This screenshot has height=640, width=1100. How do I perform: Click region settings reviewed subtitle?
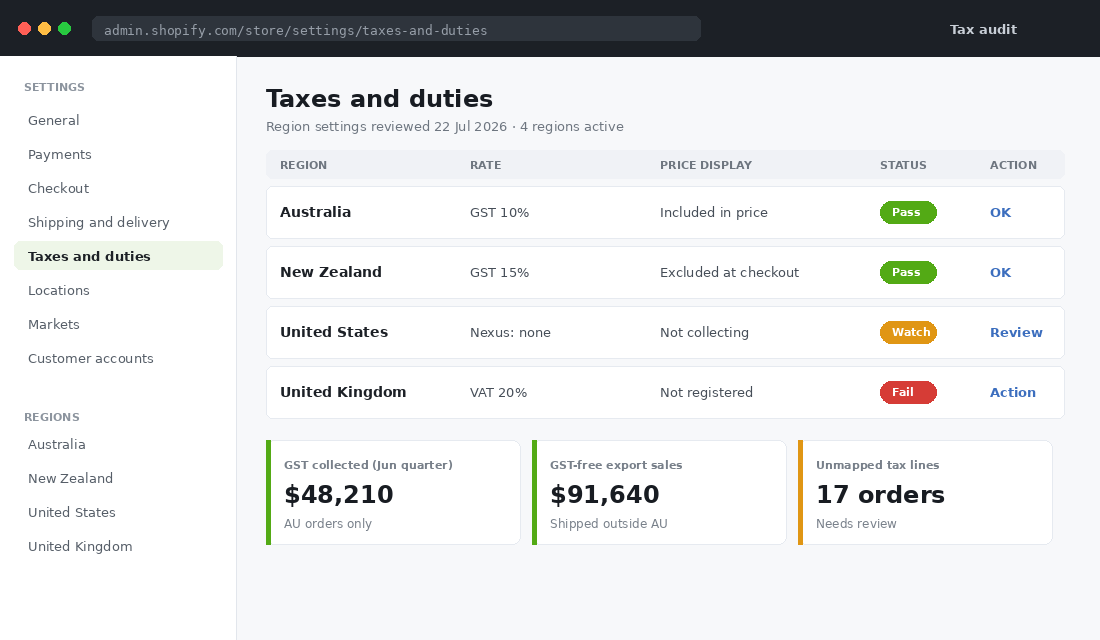click(x=445, y=126)
